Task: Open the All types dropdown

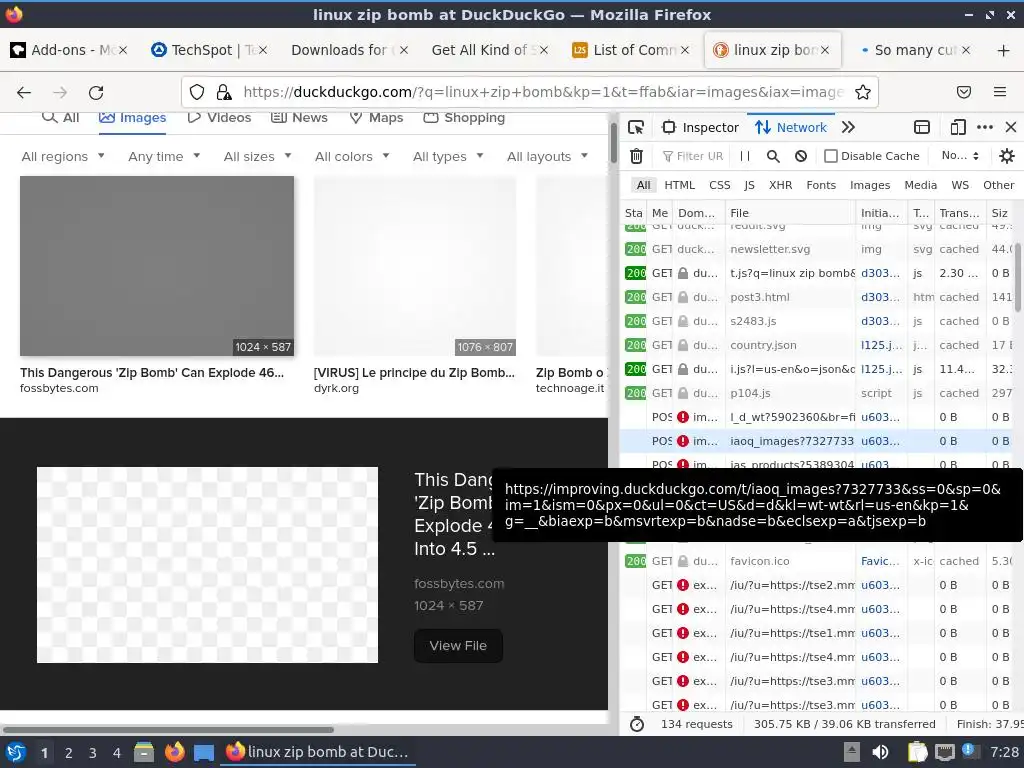Action: 448,157
